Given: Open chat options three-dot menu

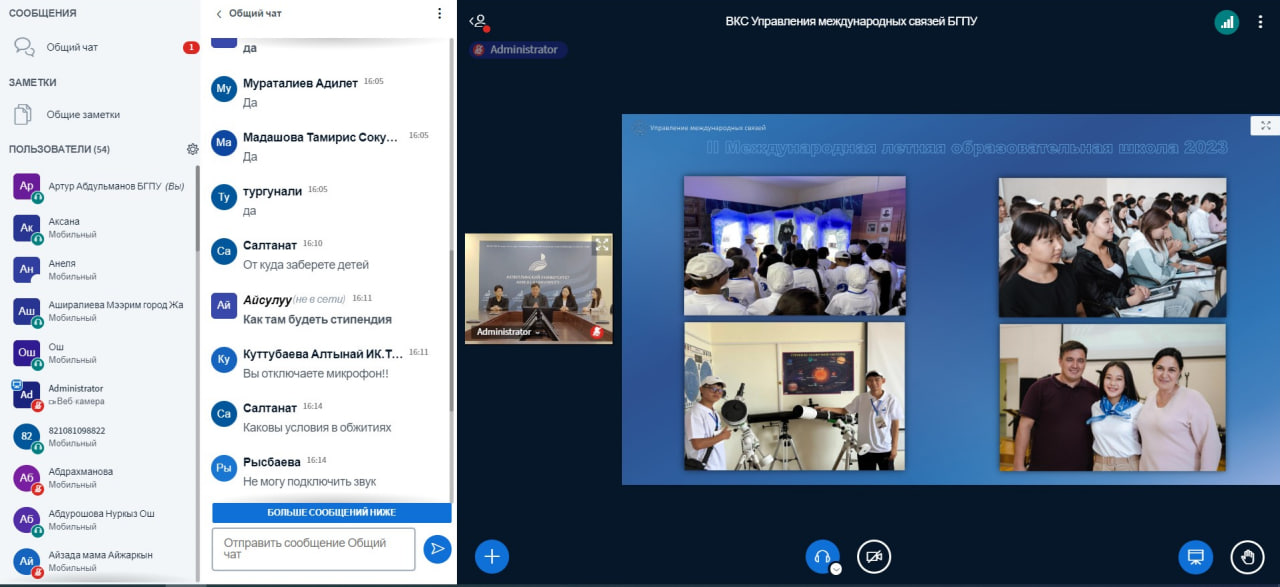Looking at the screenshot, I should 439,14.
